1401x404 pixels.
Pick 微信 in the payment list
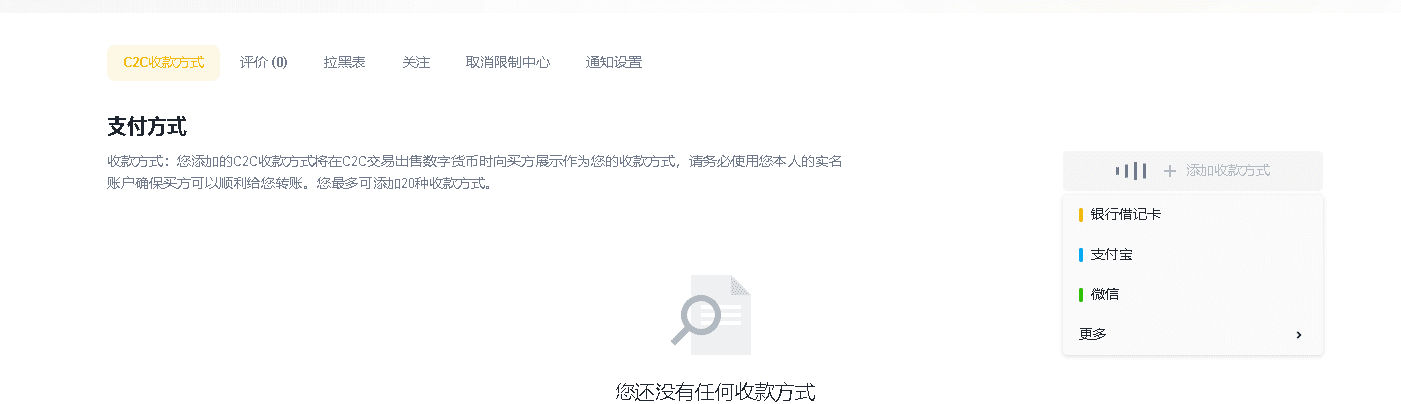tap(1193, 295)
